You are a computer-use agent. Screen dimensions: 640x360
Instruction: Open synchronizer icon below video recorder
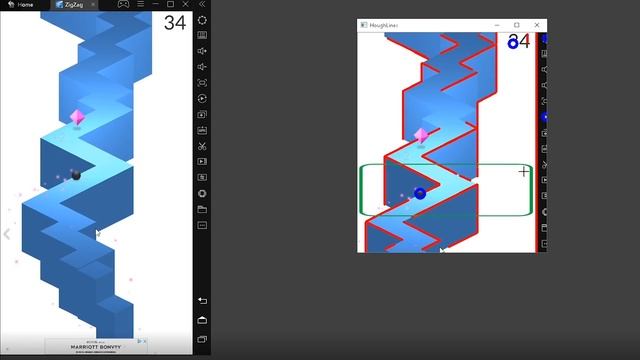click(x=202, y=178)
